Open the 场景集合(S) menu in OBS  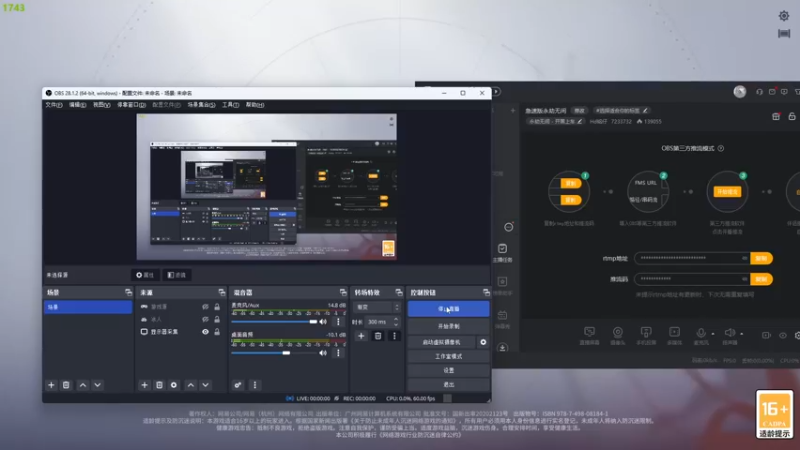[201, 105]
